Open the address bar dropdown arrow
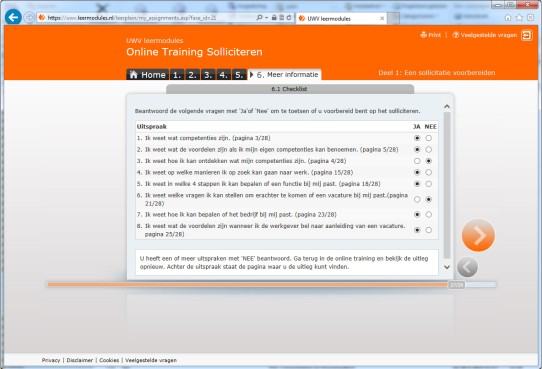The height and width of the screenshot is (369, 542). (267, 18)
